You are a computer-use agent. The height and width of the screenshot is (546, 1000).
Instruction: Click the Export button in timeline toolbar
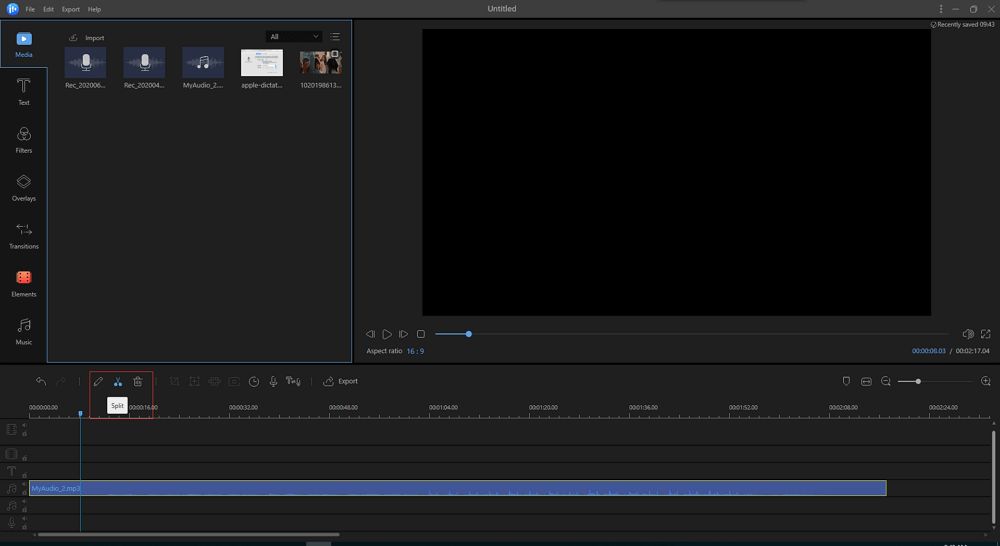pyautogui.click(x=341, y=381)
